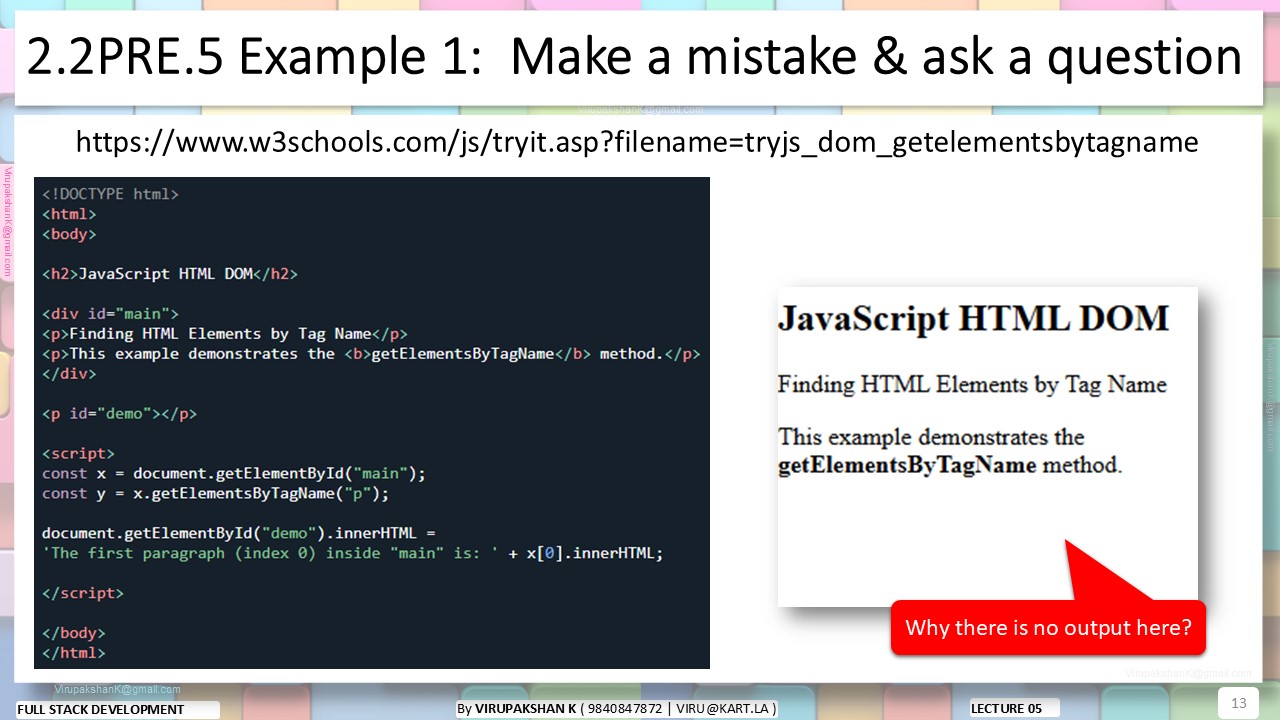Click the 'x[0].innerHTML' code line
The width and height of the screenshot is (1280, 720).
click(353, 554)
